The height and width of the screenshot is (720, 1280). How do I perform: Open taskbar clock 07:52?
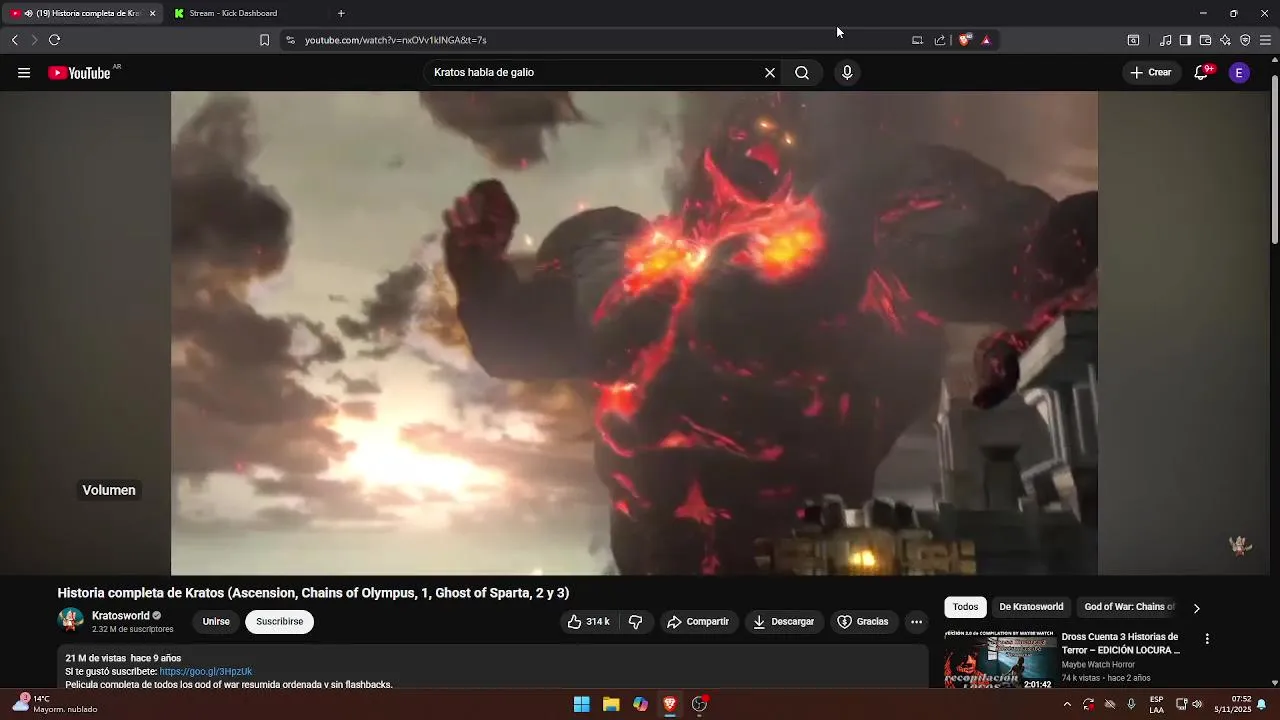1233,704
